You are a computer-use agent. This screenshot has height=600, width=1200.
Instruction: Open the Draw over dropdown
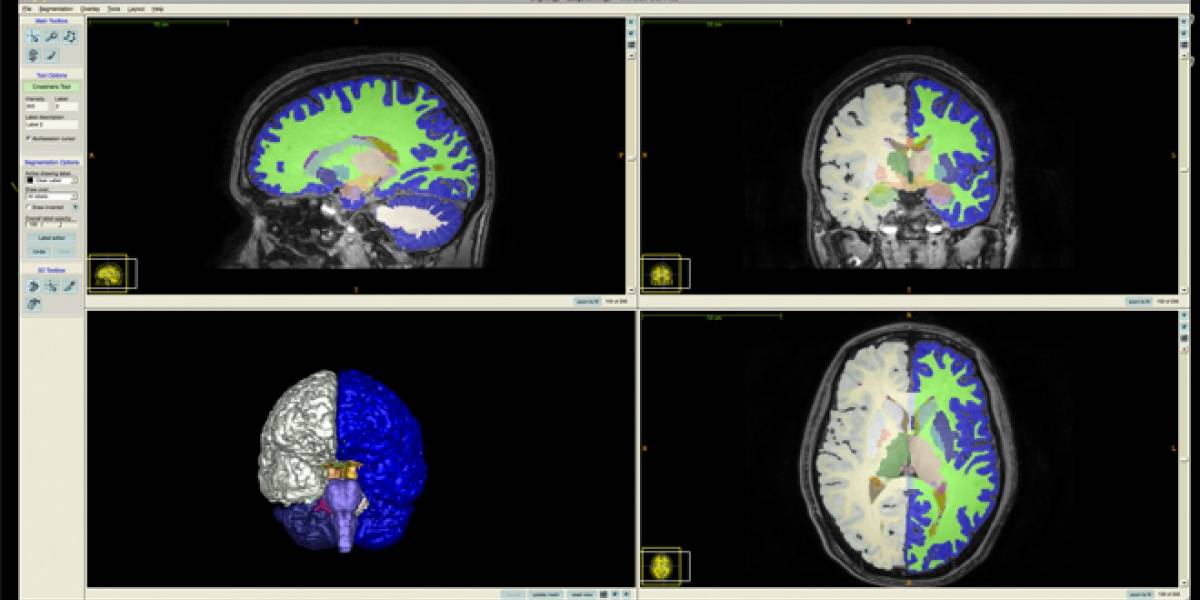[51, 196]
